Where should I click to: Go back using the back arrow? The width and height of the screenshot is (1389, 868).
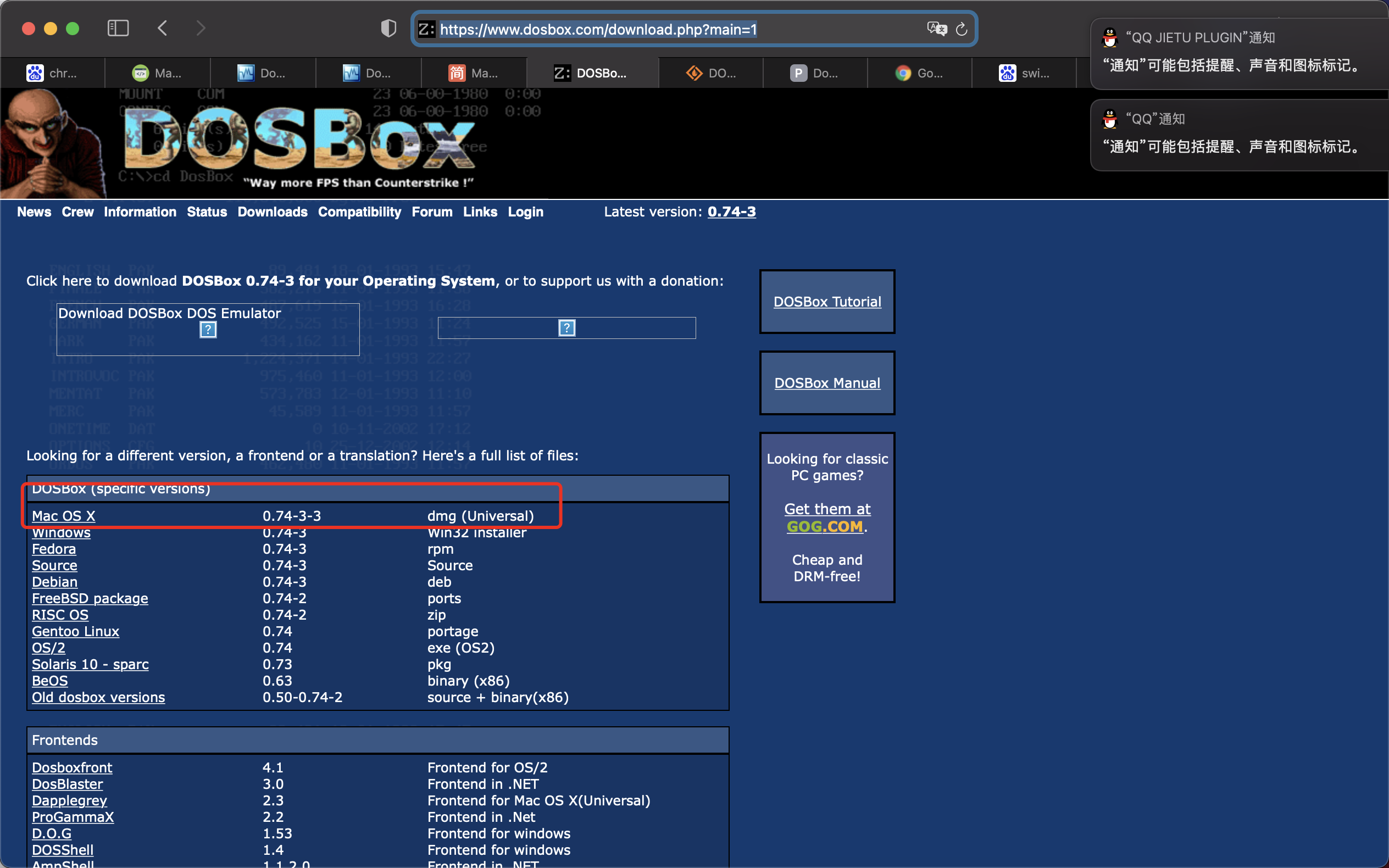[x=163, y=27]
